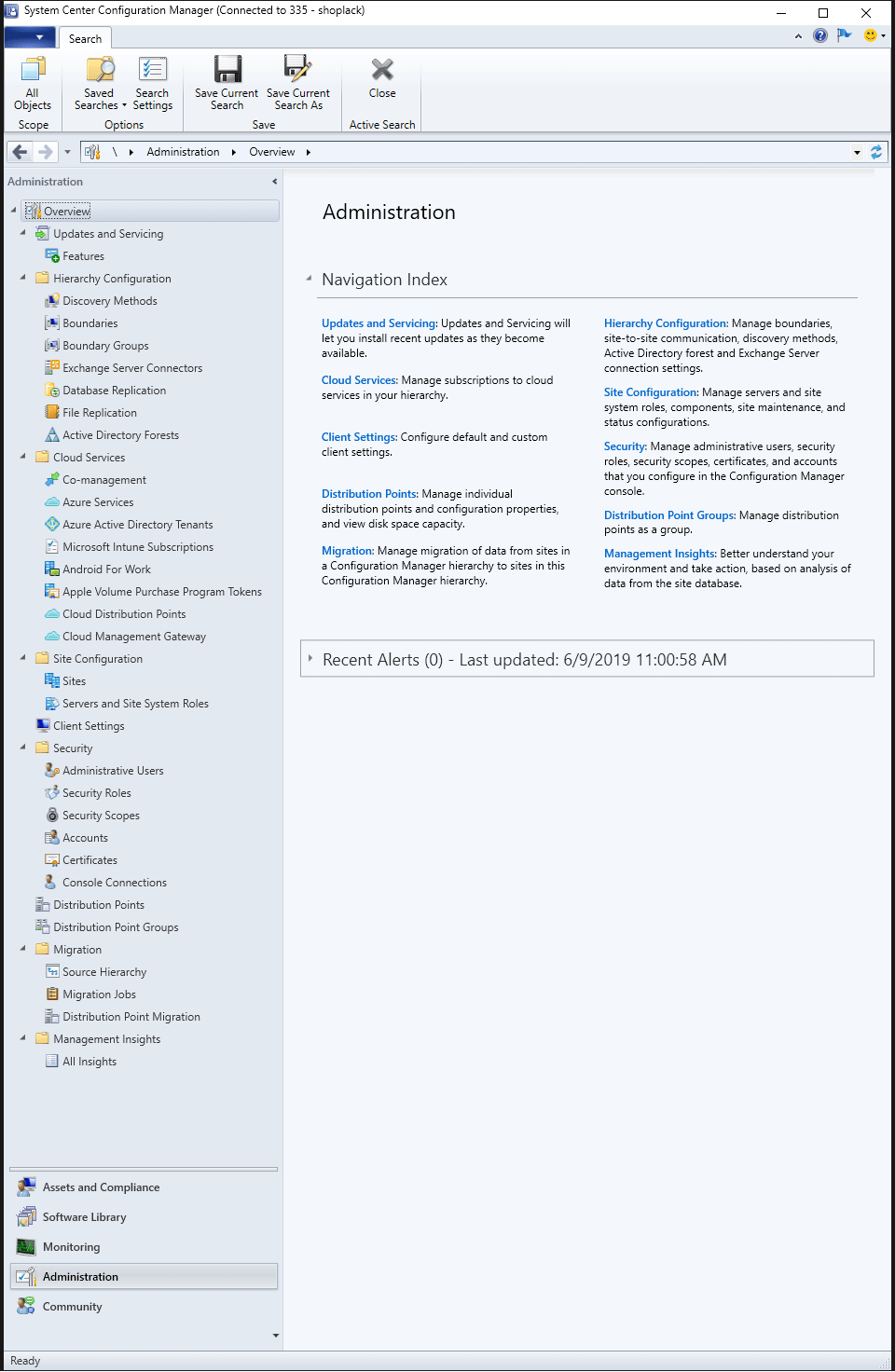This screenshot has width=895, height=1372.
Task: Collapse ribbon with caret button
Action: point(798,36)
